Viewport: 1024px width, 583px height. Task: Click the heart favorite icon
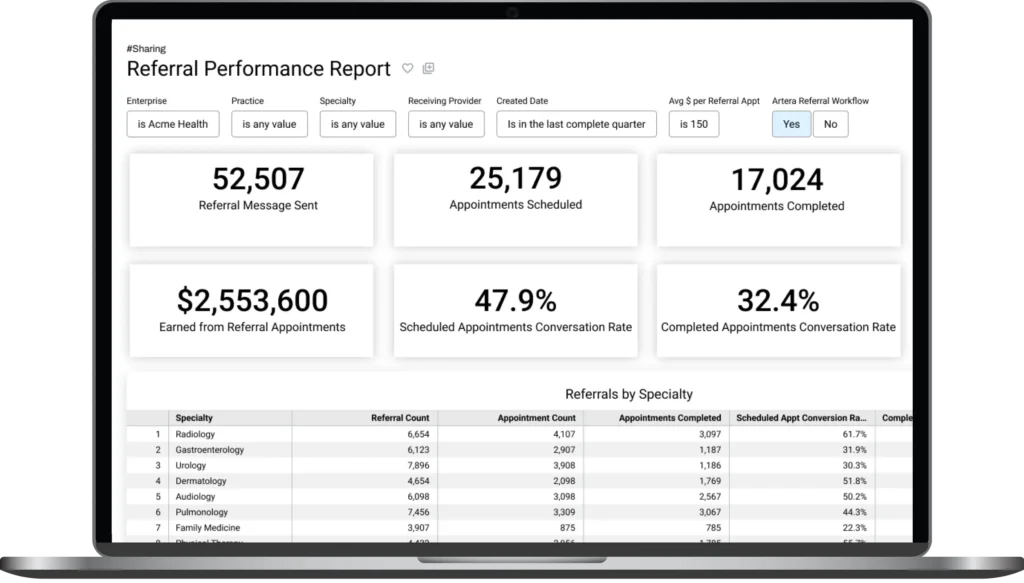pos(407,69)
